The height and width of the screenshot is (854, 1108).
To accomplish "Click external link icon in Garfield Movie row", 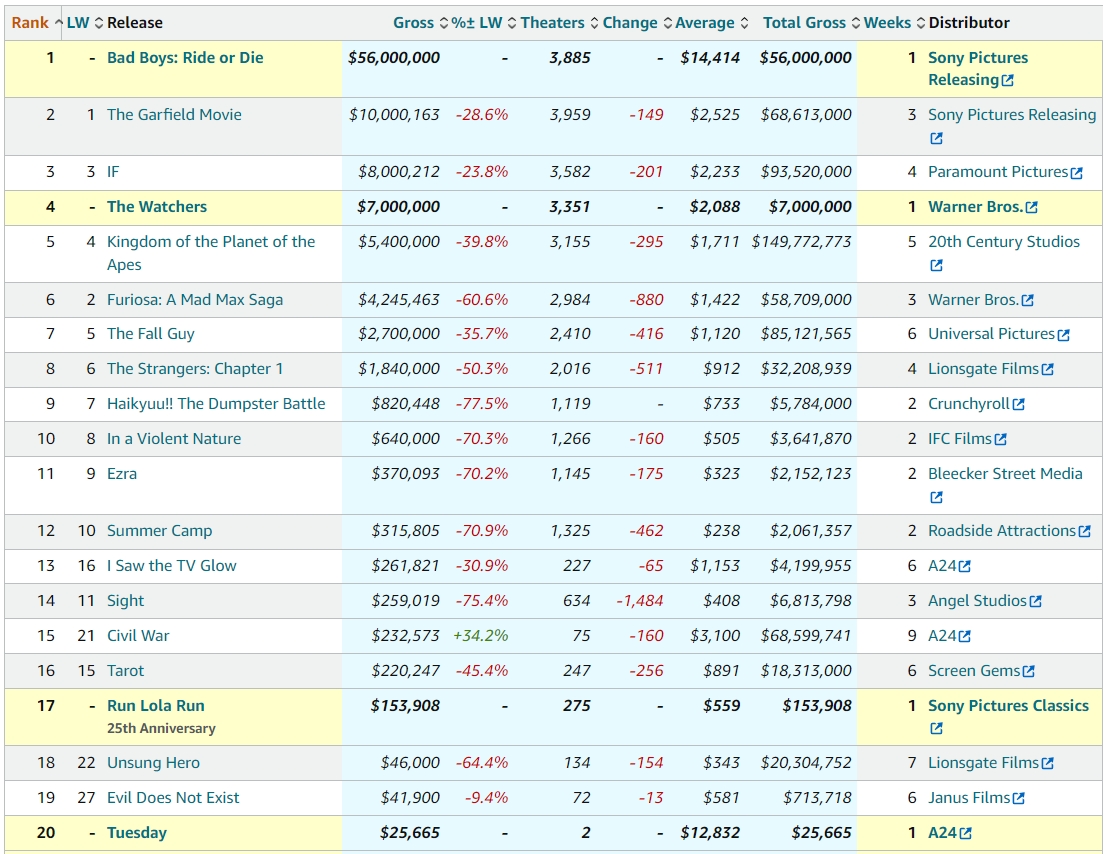I will tap(936, 138).
